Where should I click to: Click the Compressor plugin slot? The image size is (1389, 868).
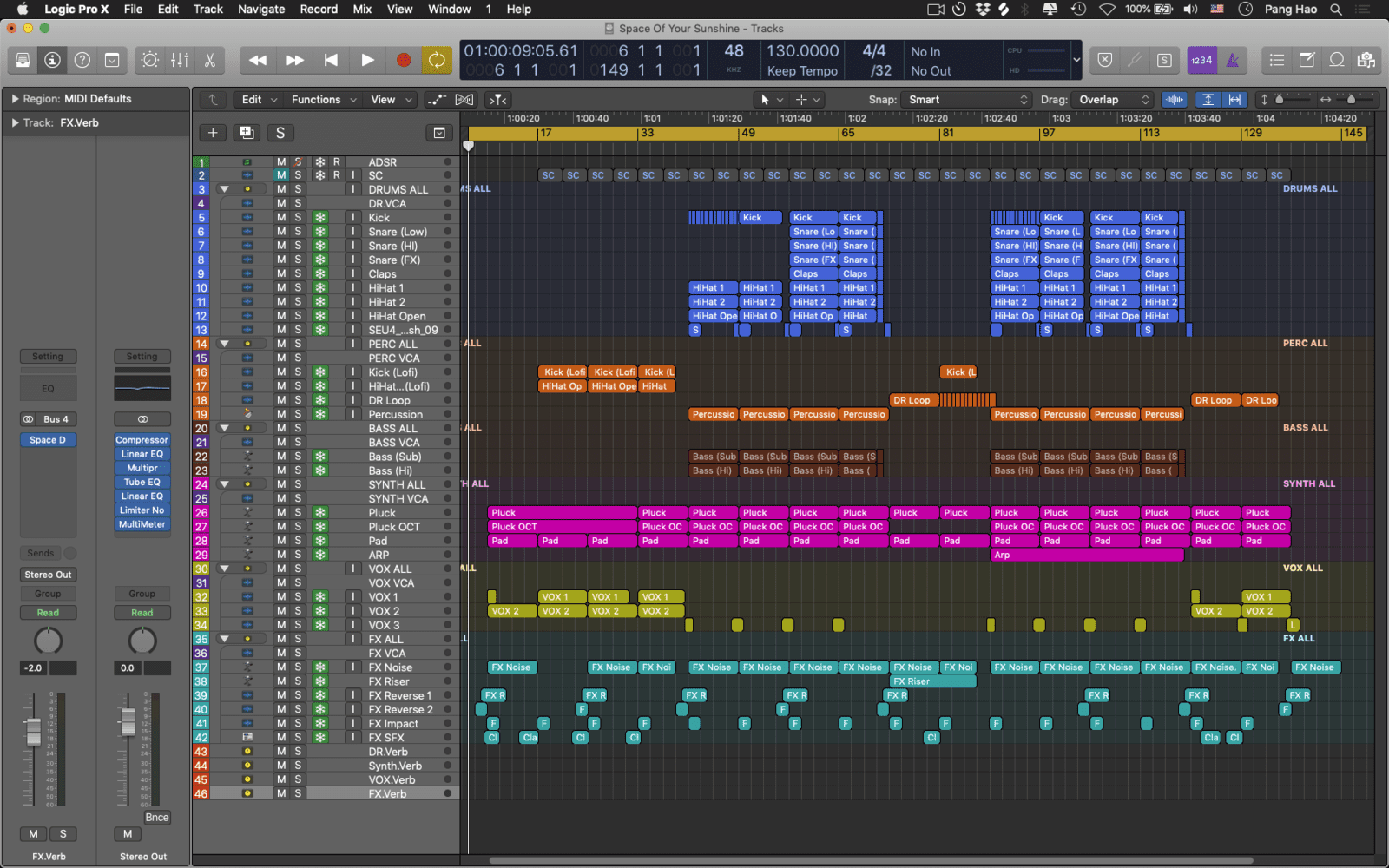point(142,440)
